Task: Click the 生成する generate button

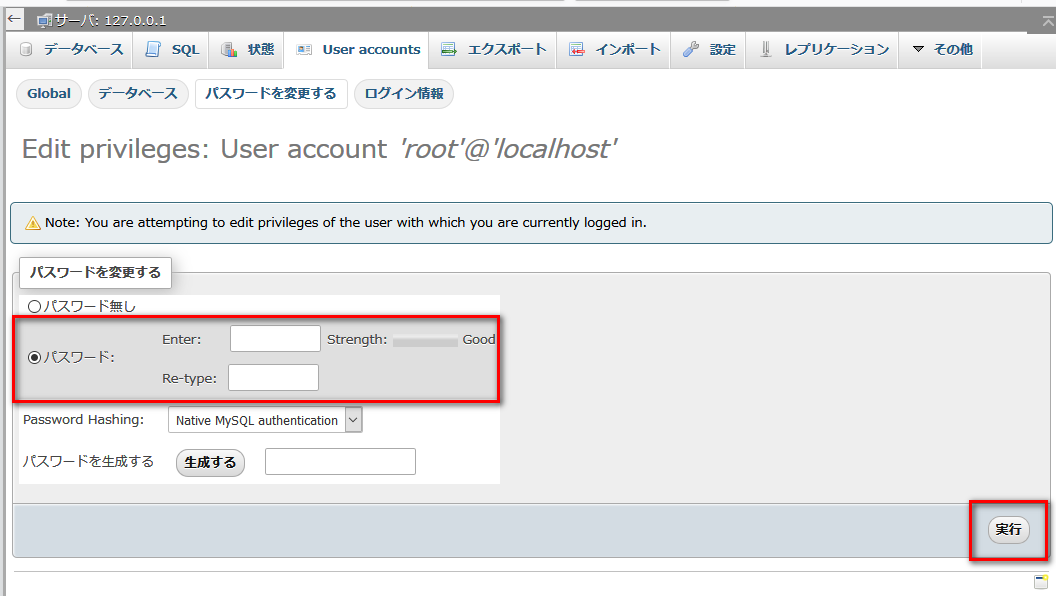Action: 210,462
